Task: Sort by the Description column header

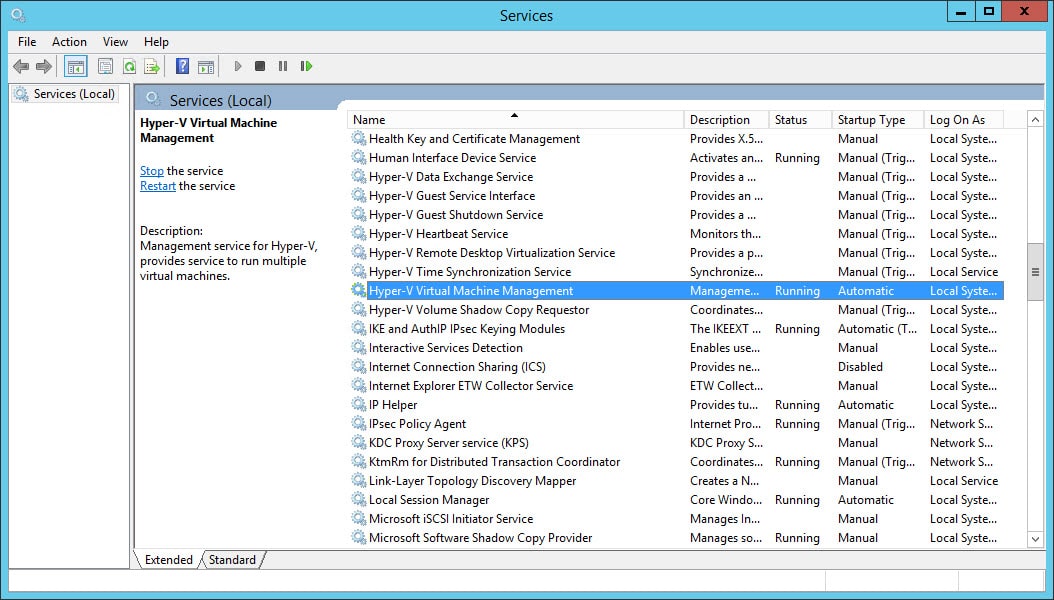Action: (727, 120)
